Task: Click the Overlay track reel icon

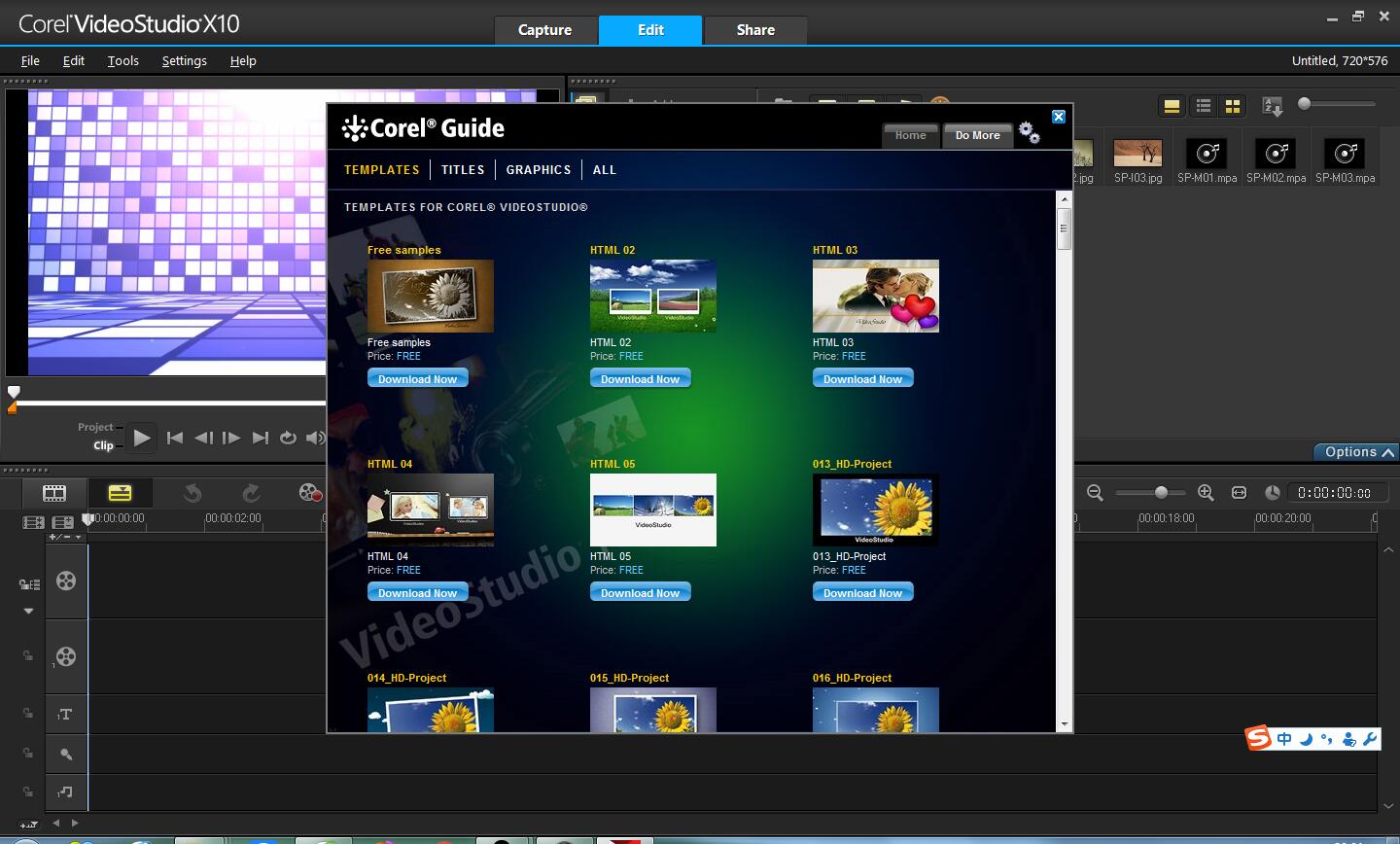Action: pyautogui.click(x=66, y=656)
